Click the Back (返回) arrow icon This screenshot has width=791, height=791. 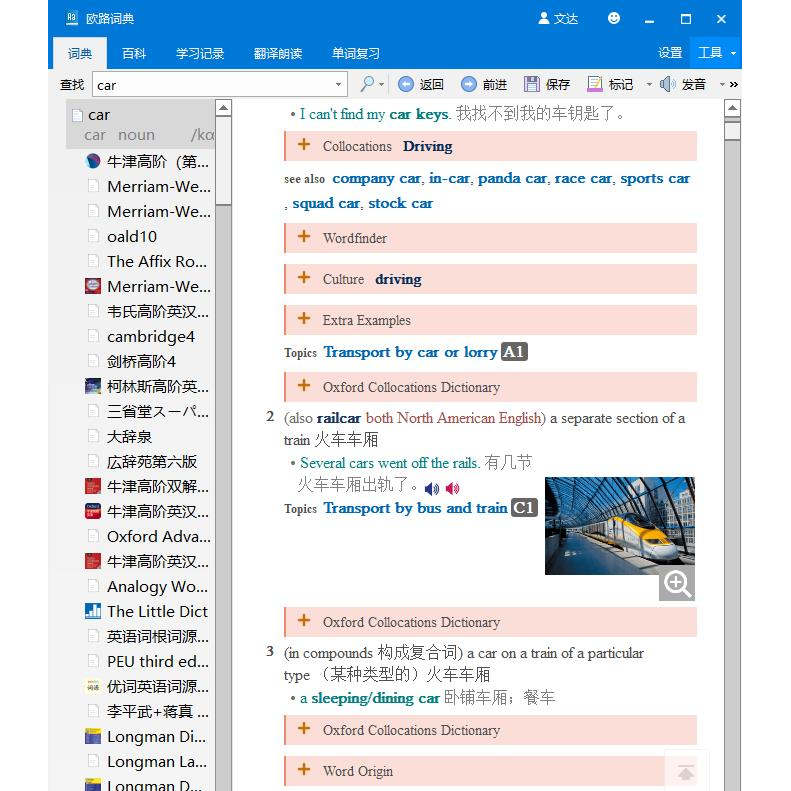tap(406, 84)
